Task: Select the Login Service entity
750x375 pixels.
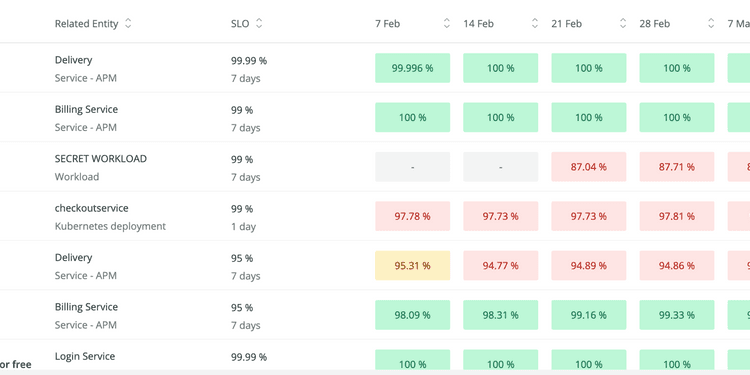Action: click(x=85, y=356)
